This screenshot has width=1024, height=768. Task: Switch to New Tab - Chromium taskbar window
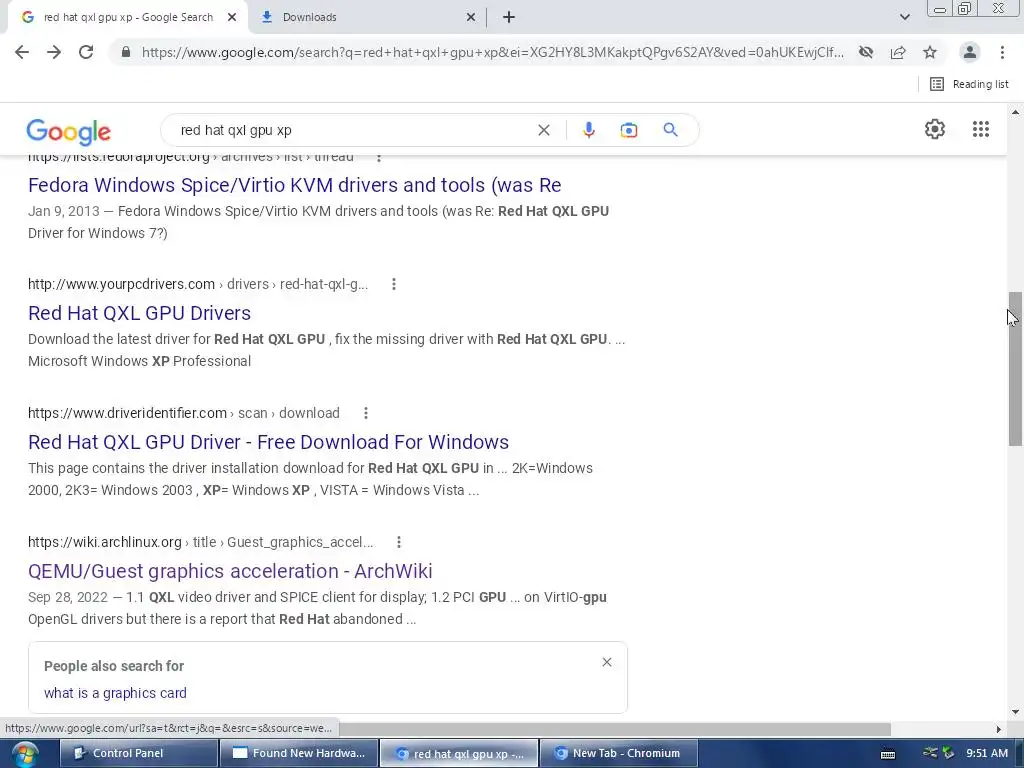[619, 753]
